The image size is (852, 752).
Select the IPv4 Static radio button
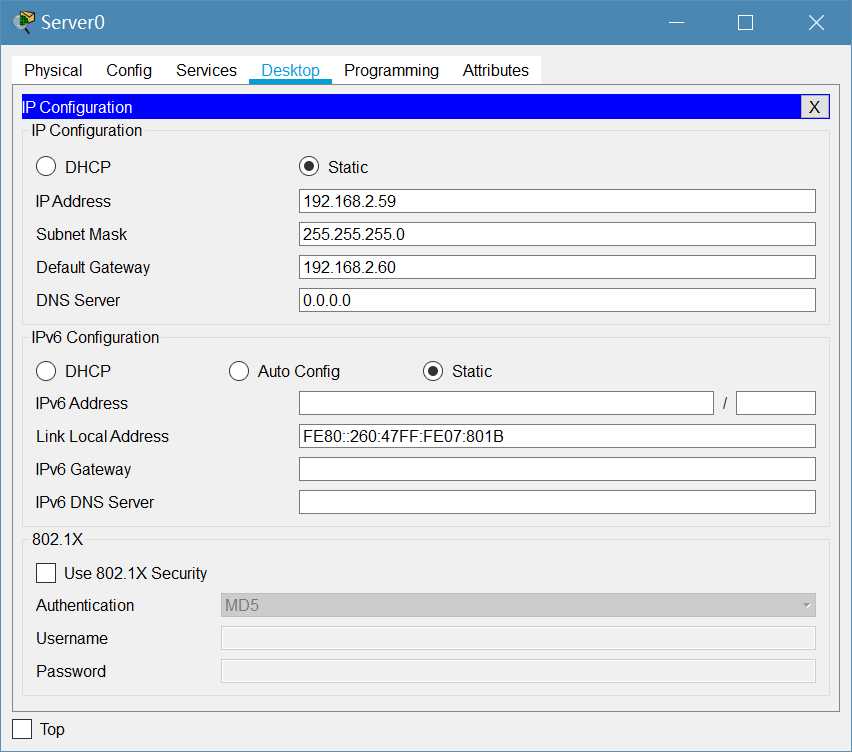(309, 166)
